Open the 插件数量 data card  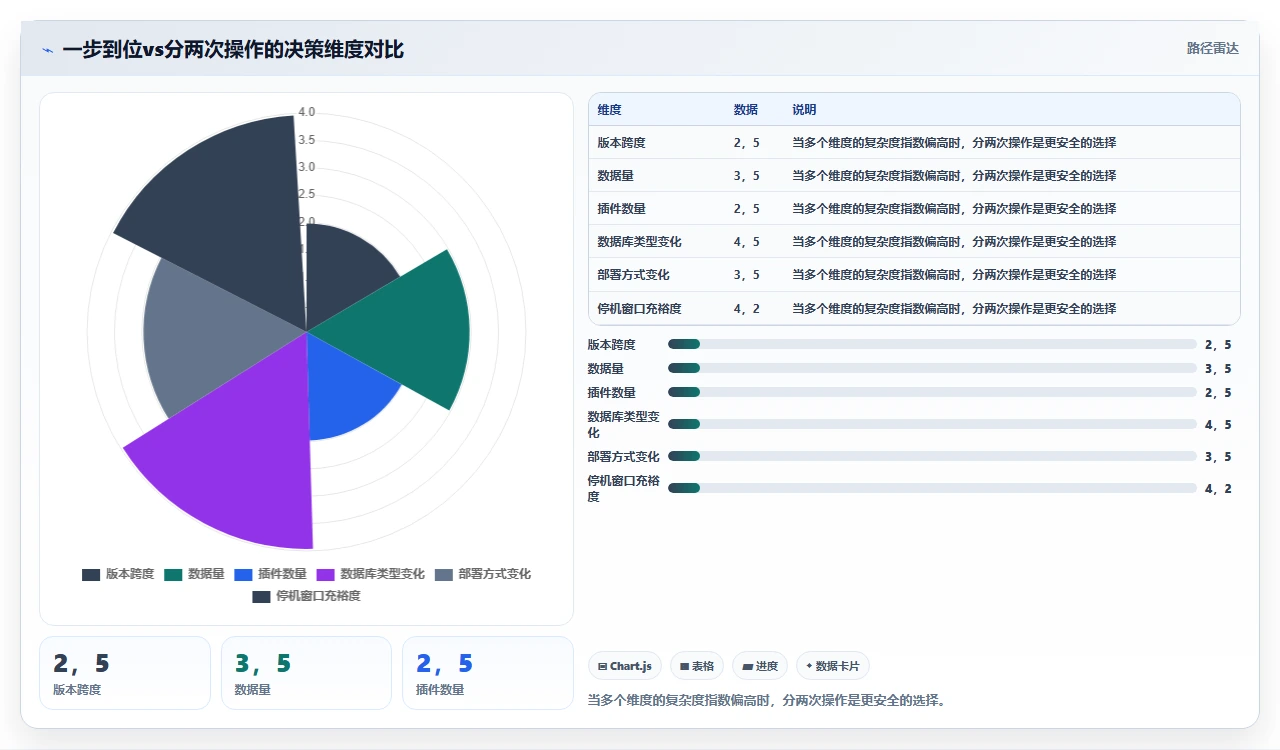488,673
